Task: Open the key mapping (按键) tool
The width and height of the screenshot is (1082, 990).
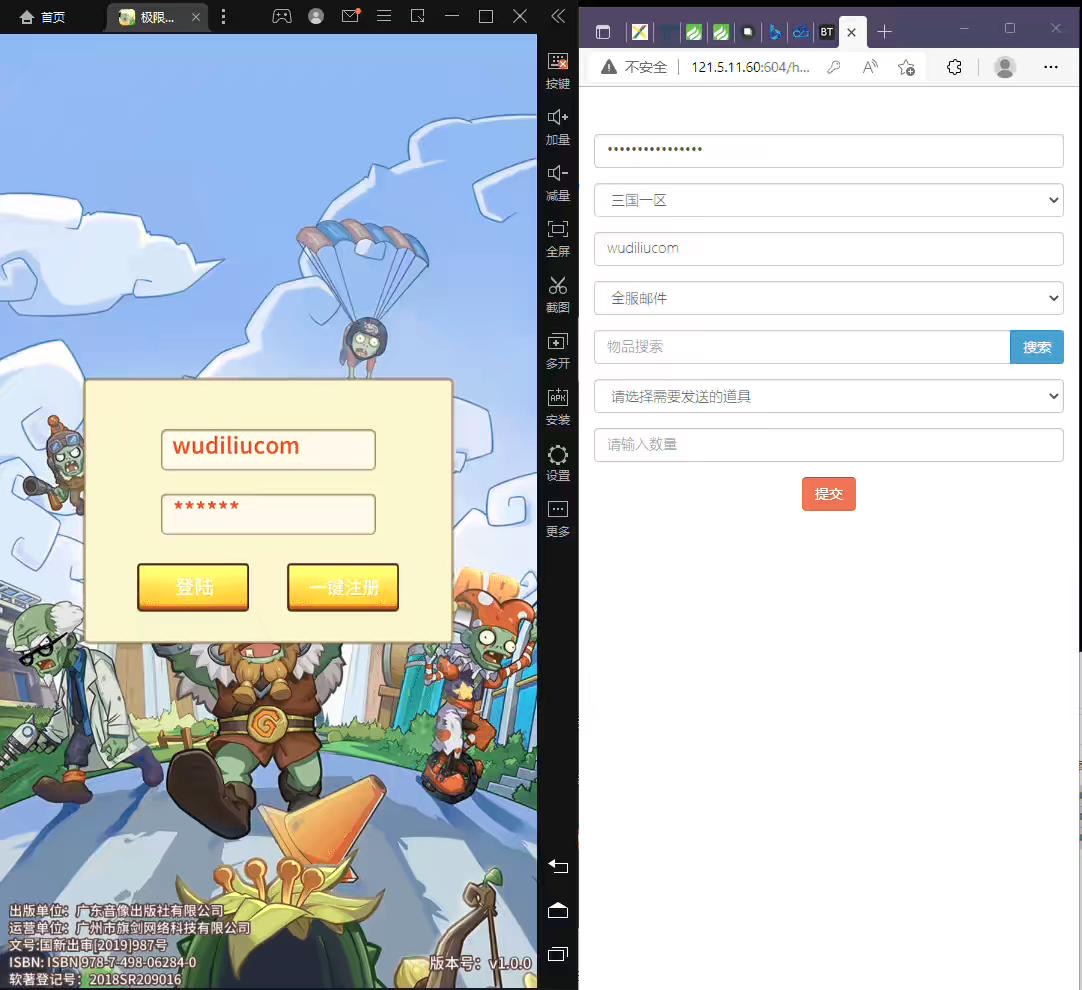Action: coord(558,70)
